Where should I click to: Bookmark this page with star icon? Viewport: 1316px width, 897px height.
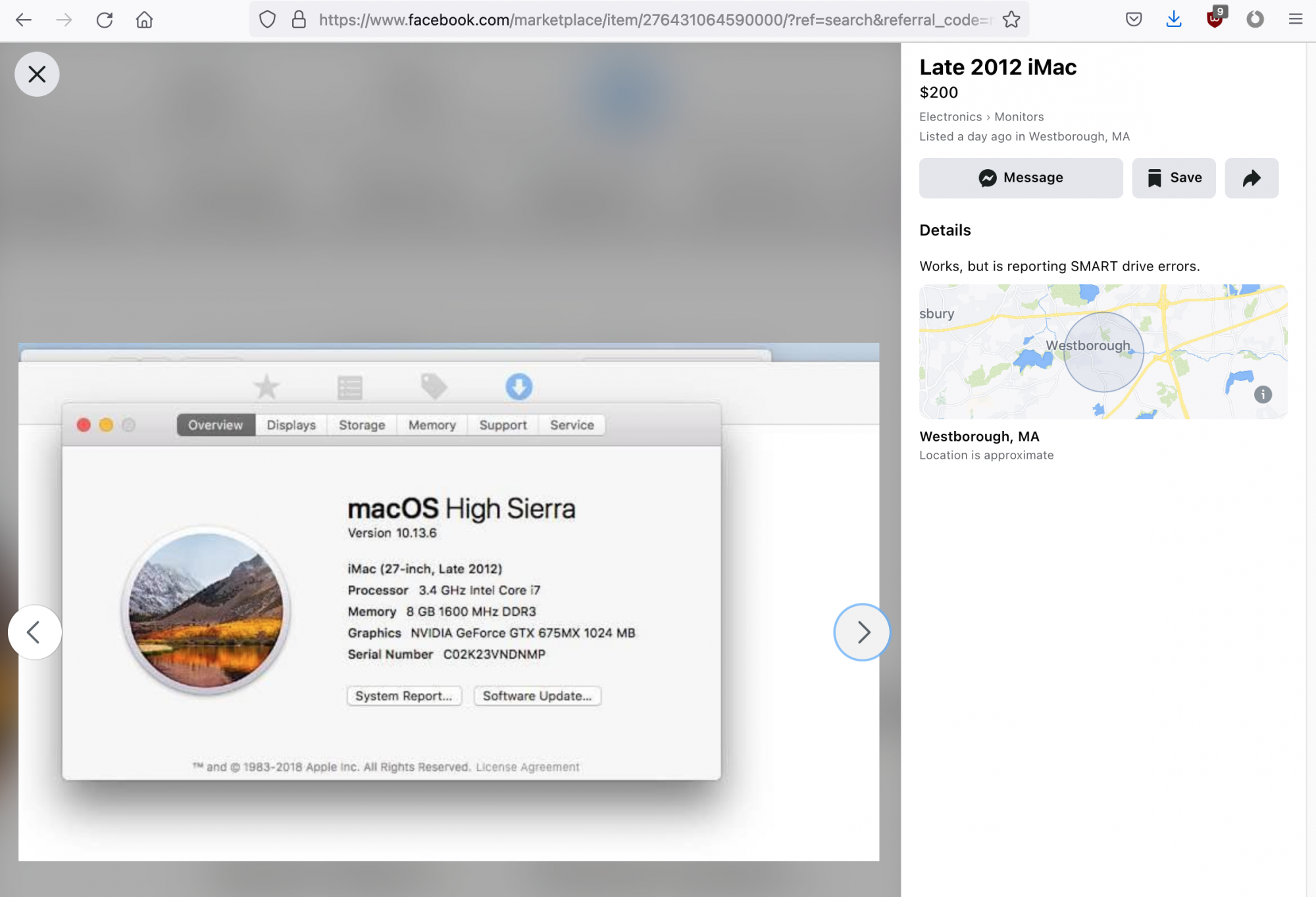click(1011, 20)
